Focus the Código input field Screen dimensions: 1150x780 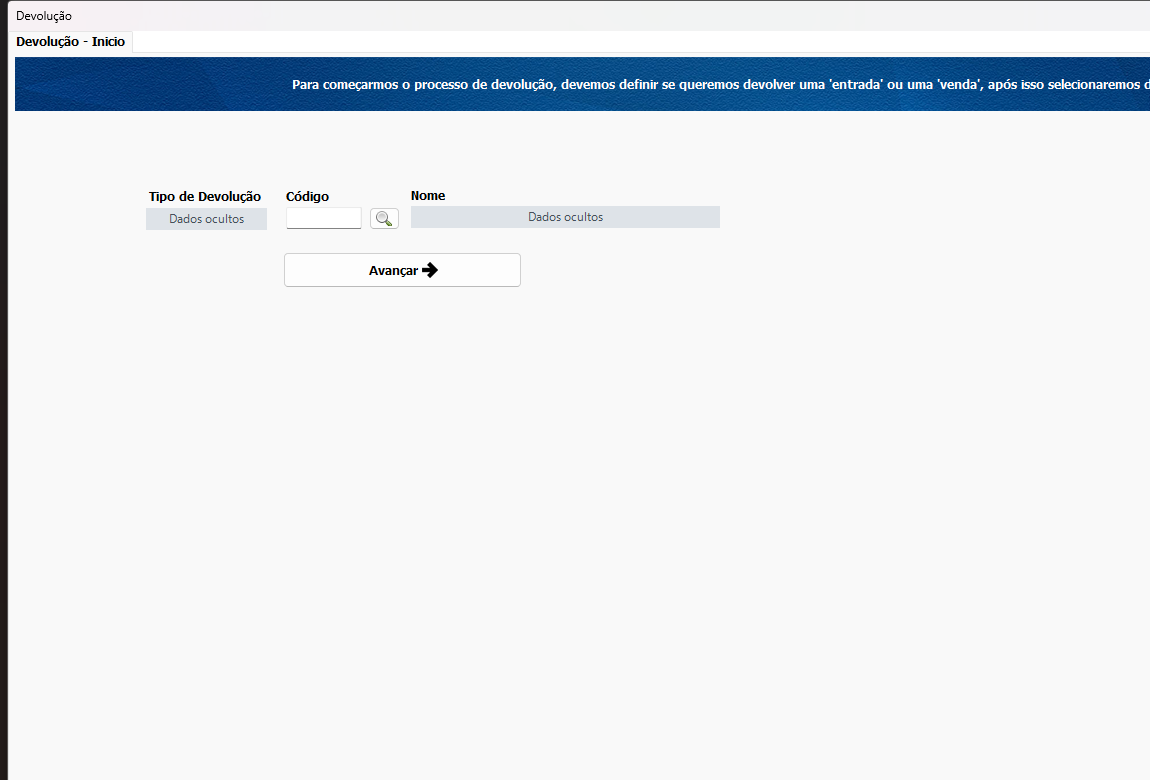pyautogui.click(x=323, y=218)
